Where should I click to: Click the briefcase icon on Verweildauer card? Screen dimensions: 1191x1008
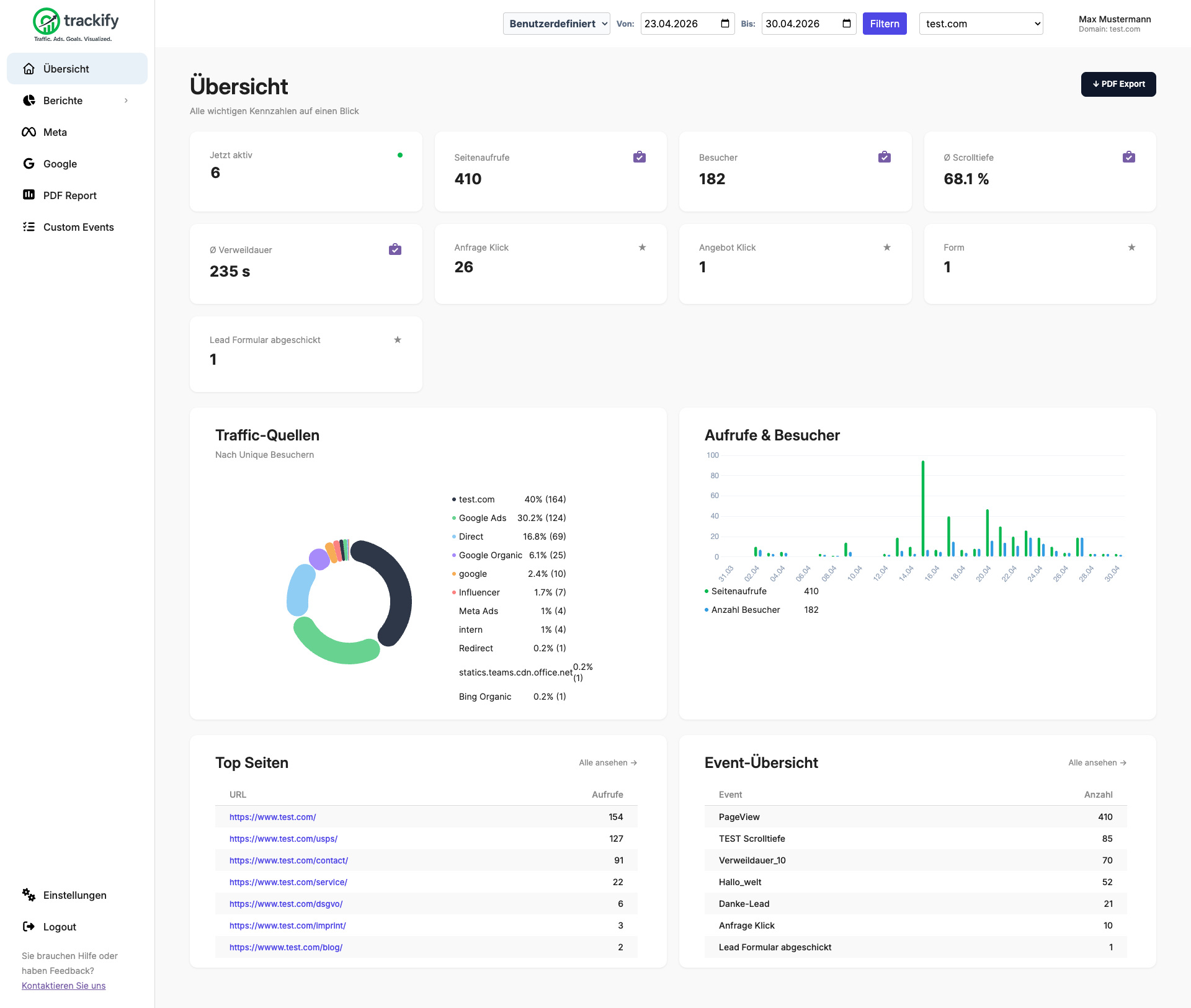(395, 249)
